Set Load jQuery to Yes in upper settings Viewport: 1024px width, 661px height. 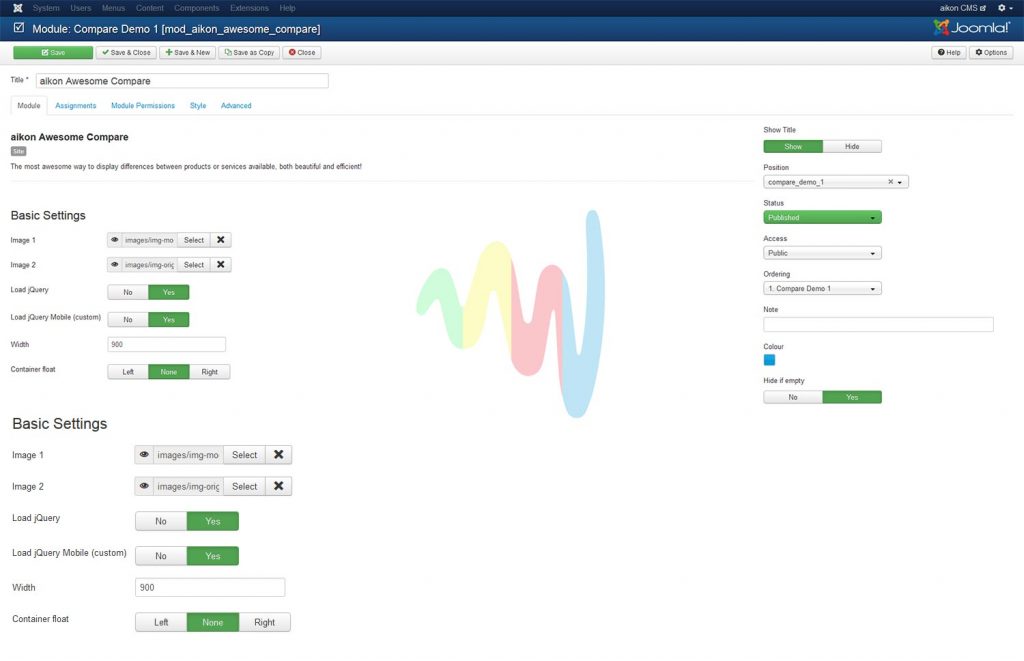[x=168, y=292]
